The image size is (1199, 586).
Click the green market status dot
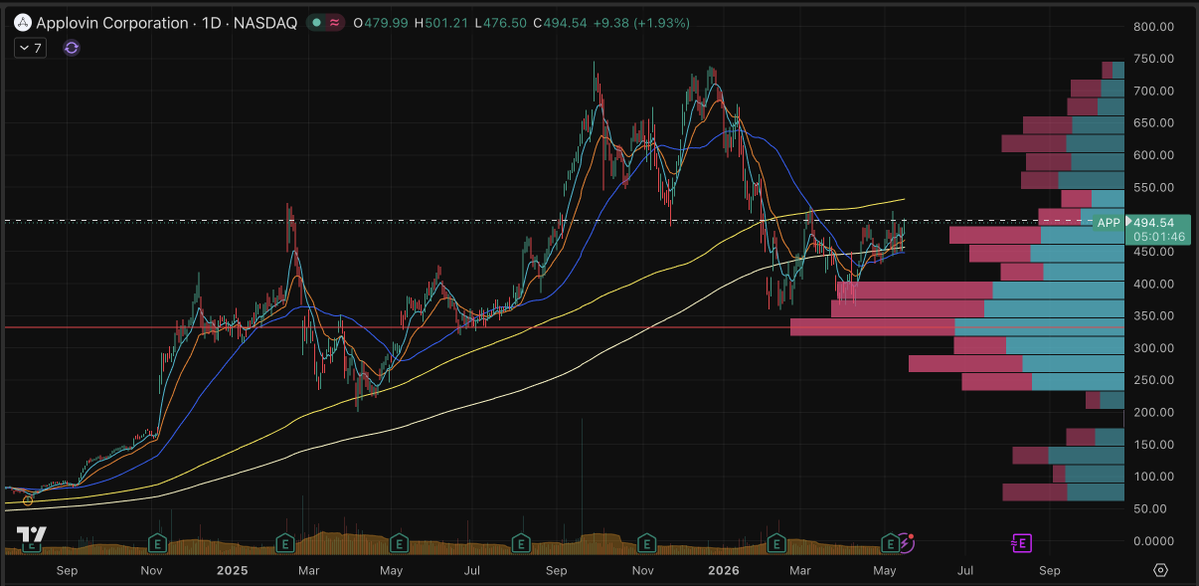316,23
